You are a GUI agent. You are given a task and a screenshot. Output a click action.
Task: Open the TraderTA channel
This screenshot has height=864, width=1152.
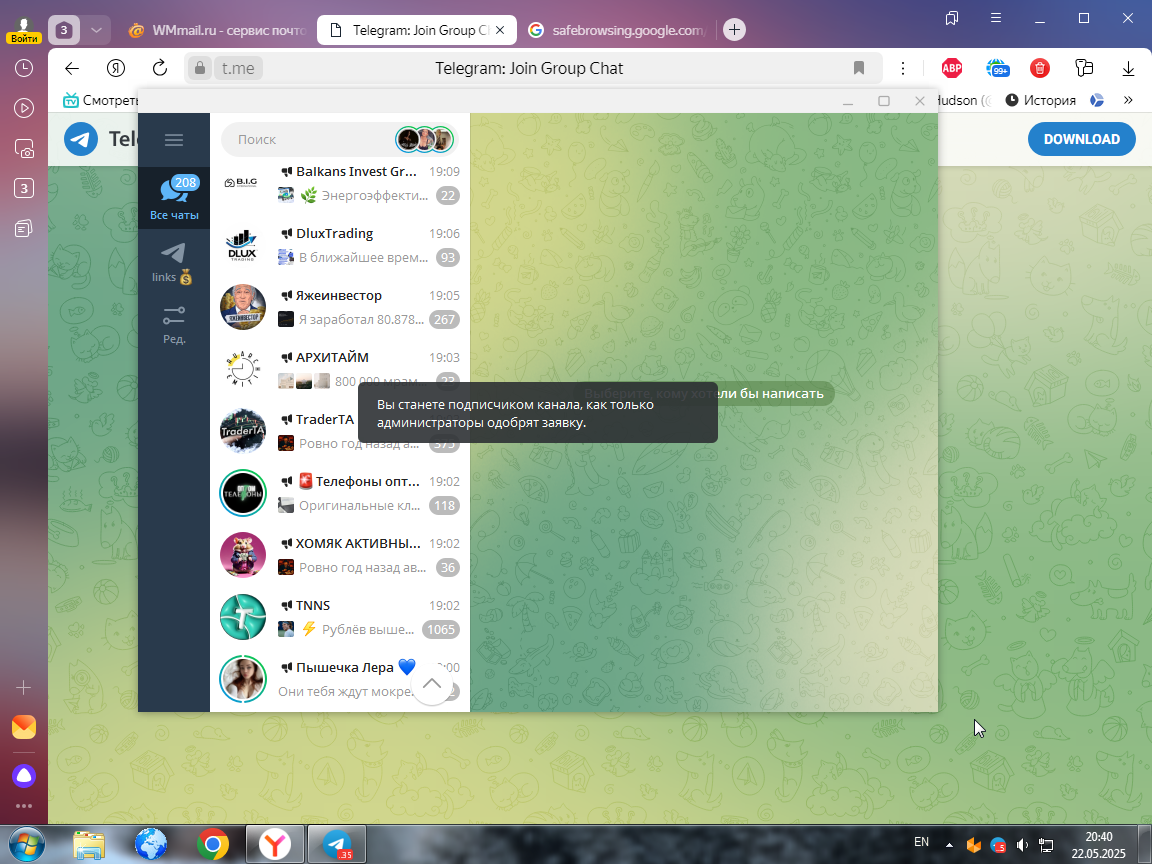tap(287, 431)
